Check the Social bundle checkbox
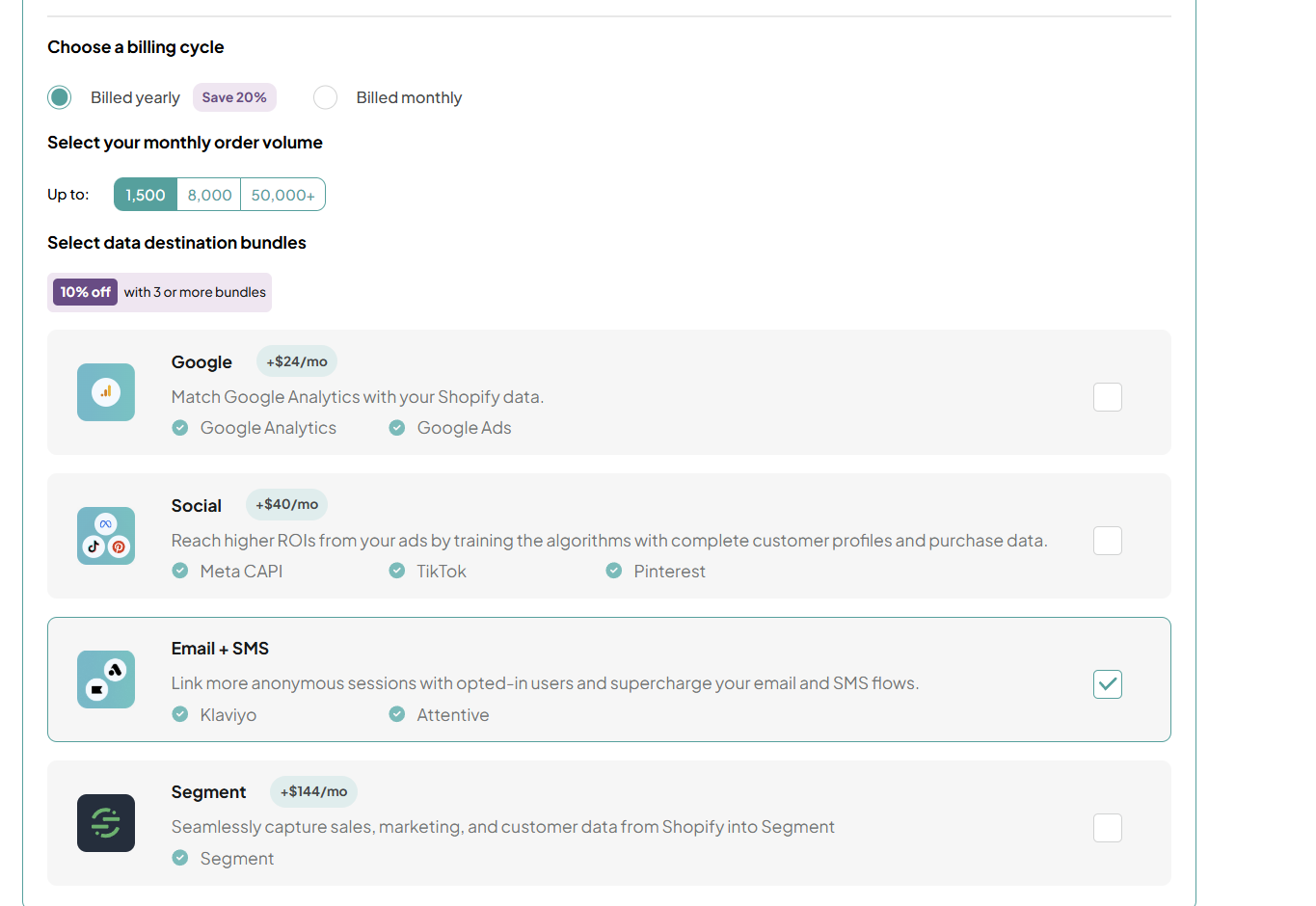 tap(1108, 541)
